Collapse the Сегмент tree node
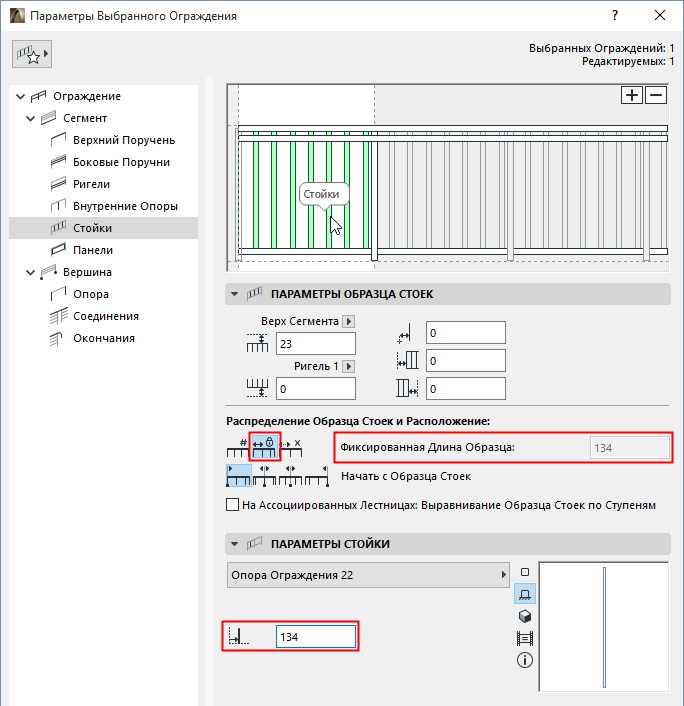The width and height of the screenshot is (684, 706). 30,118
